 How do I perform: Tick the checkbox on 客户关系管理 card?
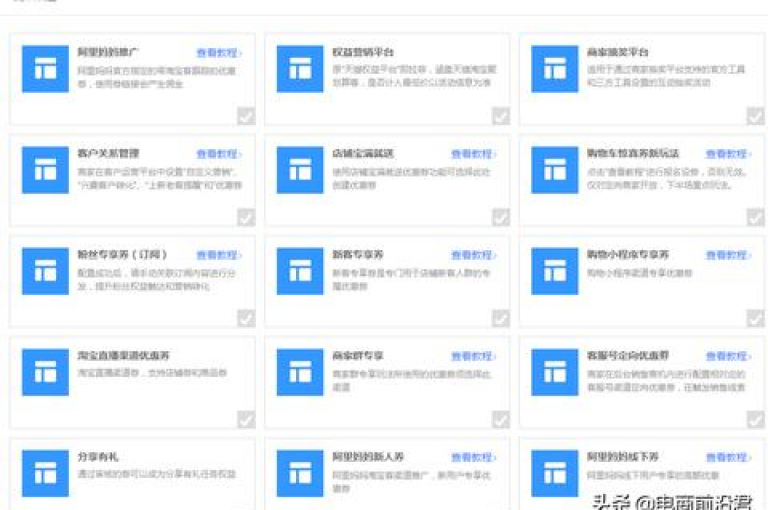(x=246, y=217)
